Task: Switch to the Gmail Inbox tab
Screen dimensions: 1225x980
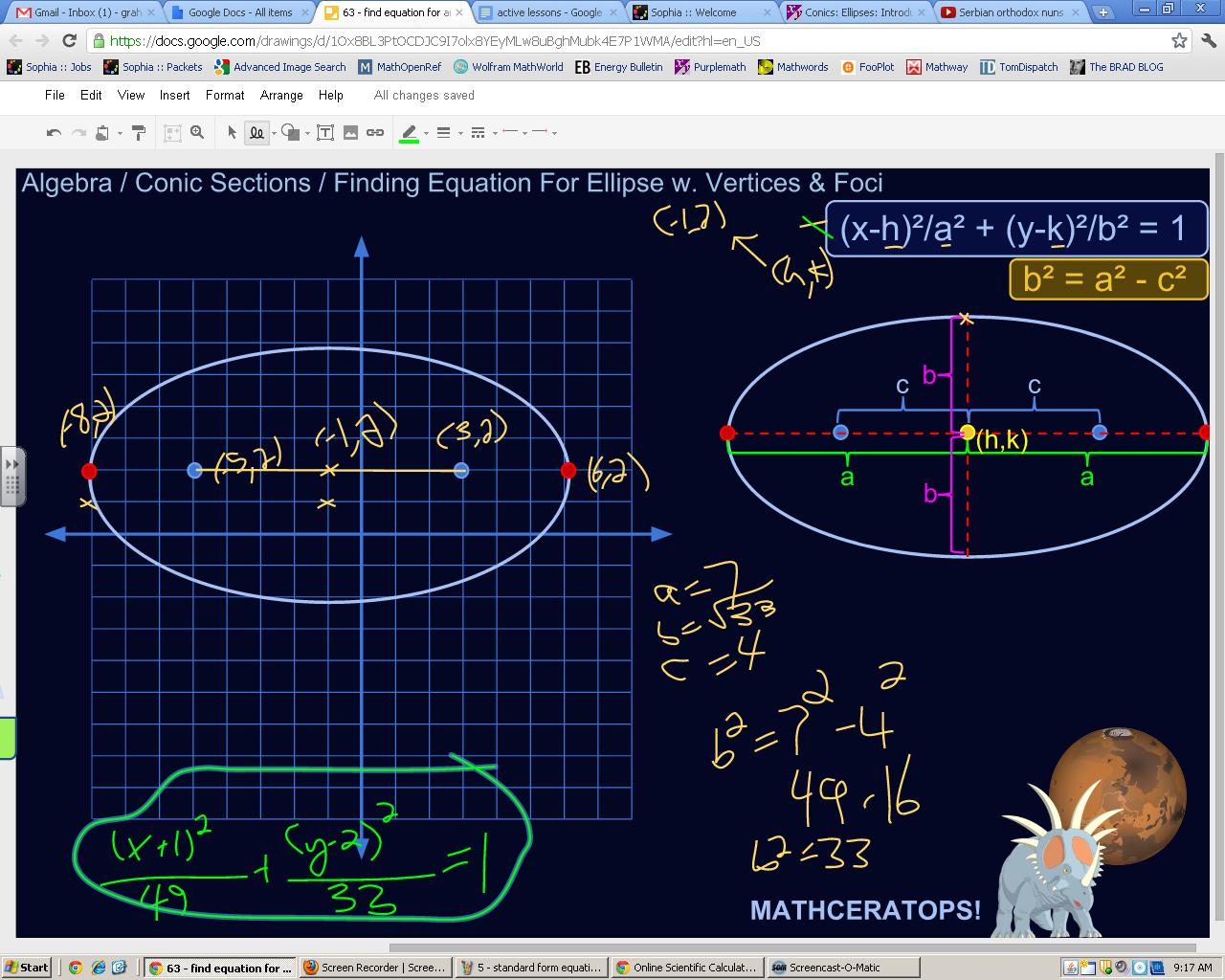Action: click(x=84, y=12)
